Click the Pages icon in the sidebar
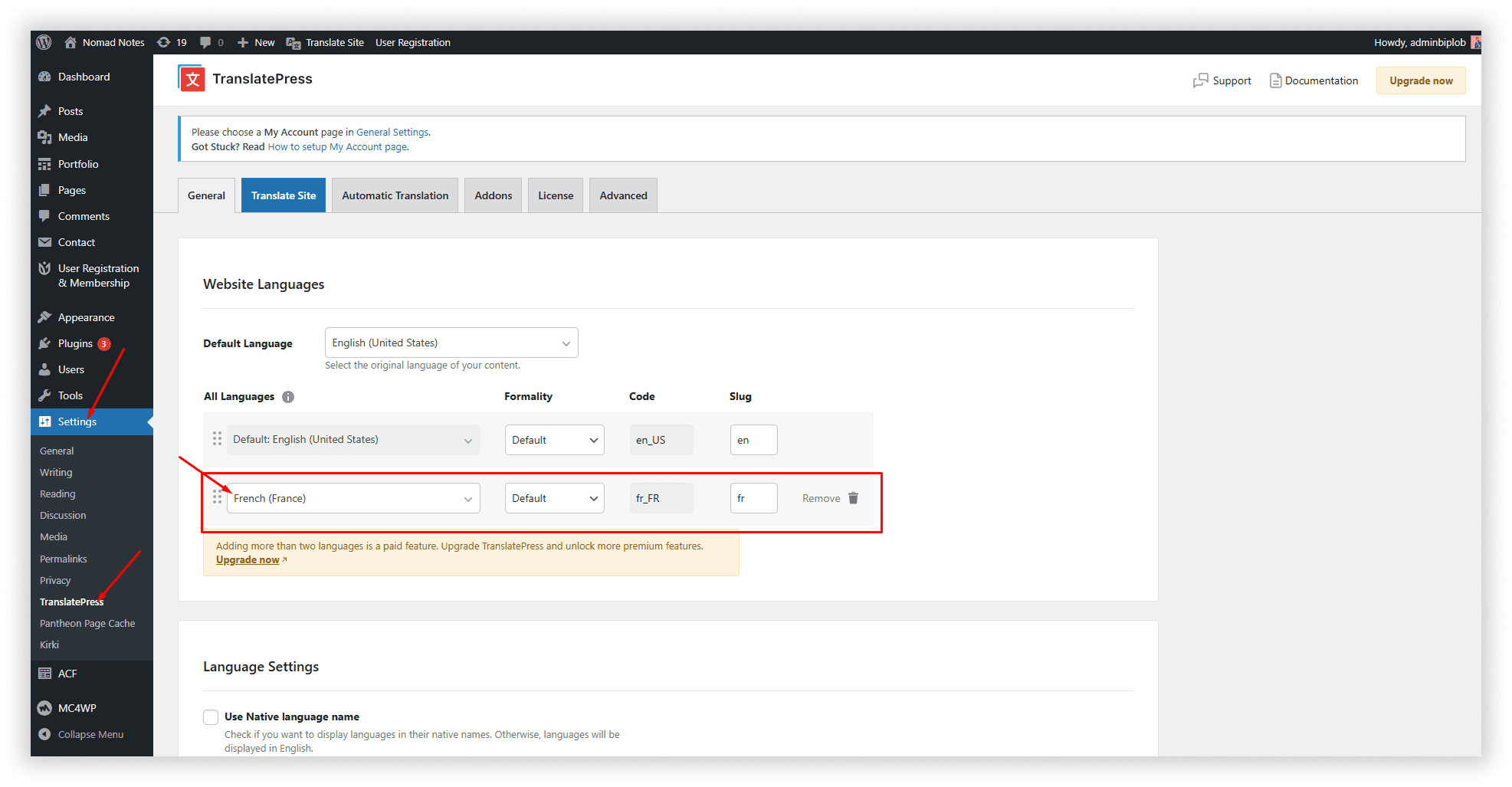1512x787 pixels. pyautogui.click(x=44, y=190)
